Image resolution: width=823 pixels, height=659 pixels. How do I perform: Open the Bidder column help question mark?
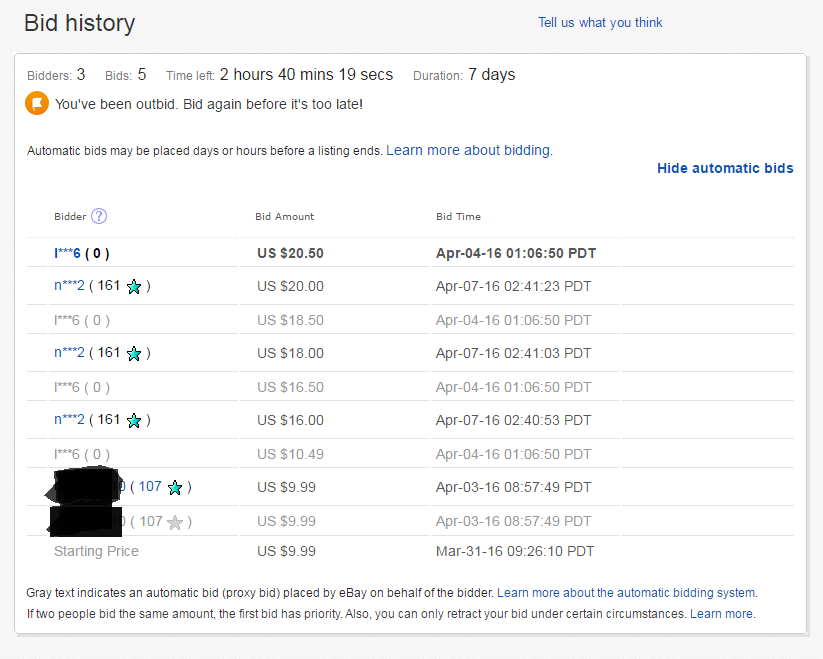coord(97,216)
